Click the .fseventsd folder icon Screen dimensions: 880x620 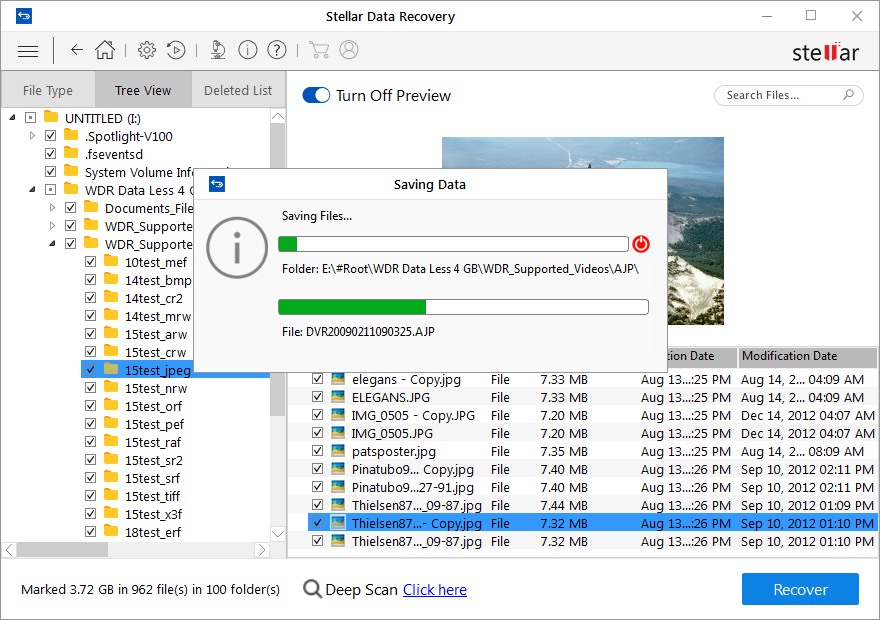click(x=71, y=153)
